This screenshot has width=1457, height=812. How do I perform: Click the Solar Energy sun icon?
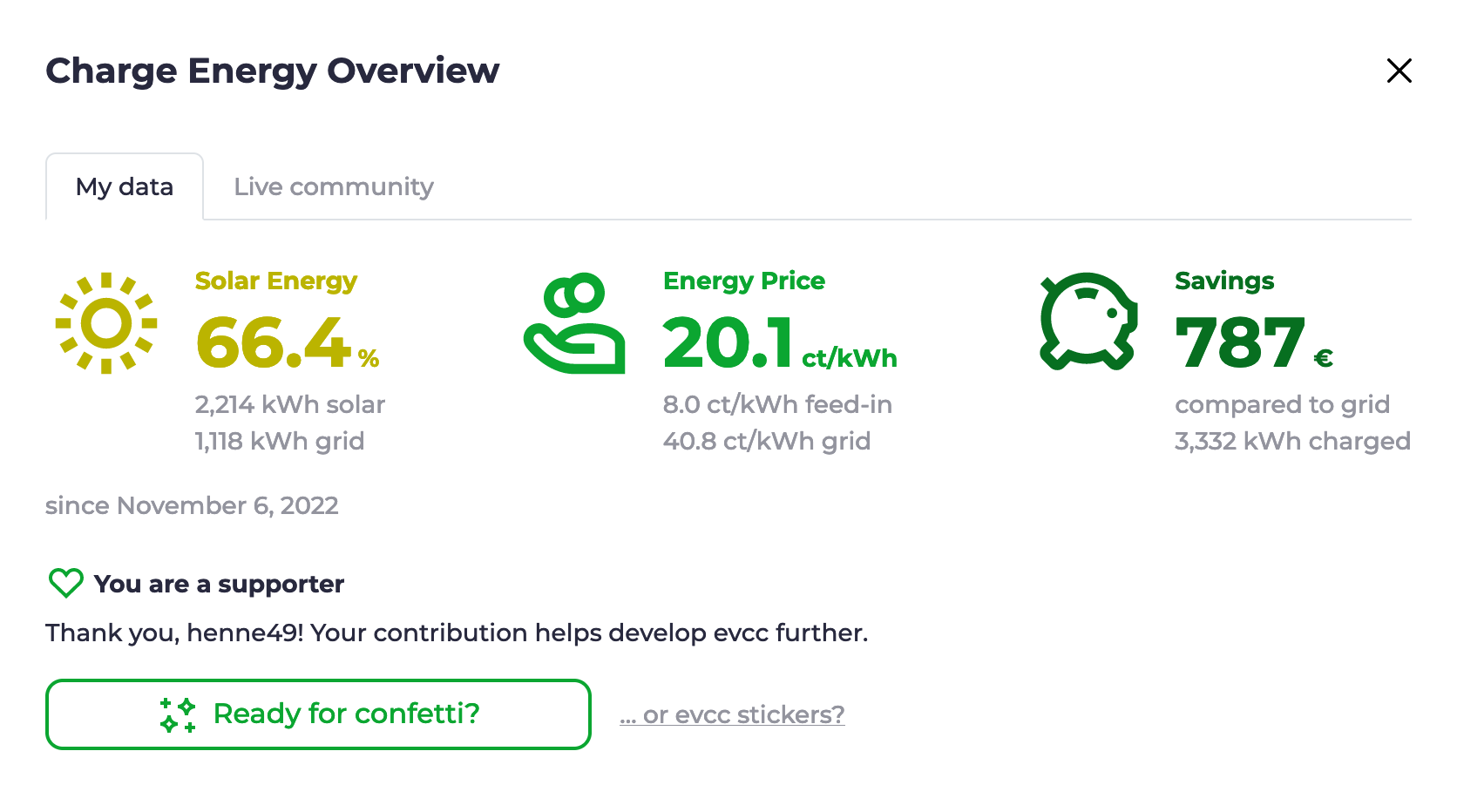[105, 322]
